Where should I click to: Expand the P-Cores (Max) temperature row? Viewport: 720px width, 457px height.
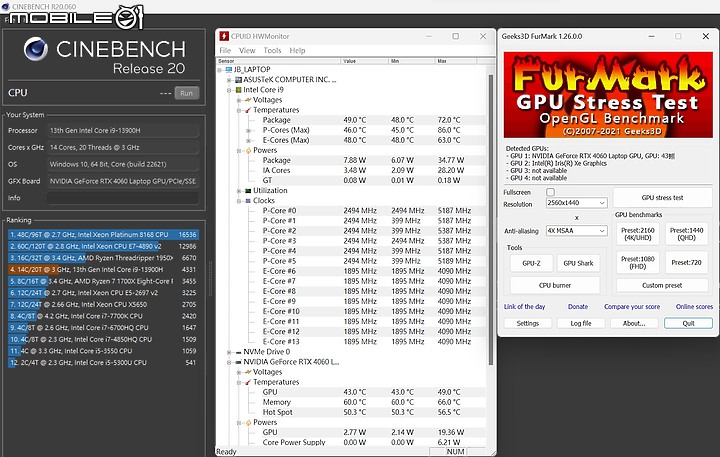point(248,130)
